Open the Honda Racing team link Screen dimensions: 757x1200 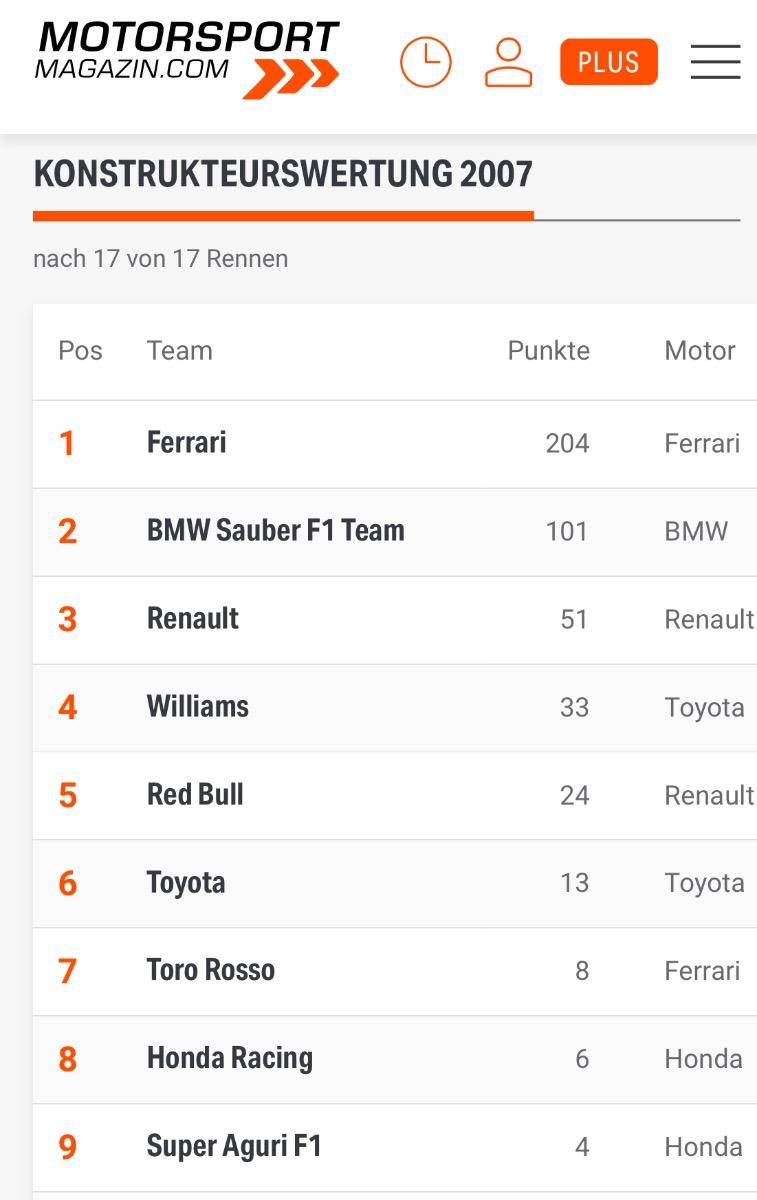(x=230, y=1058)
